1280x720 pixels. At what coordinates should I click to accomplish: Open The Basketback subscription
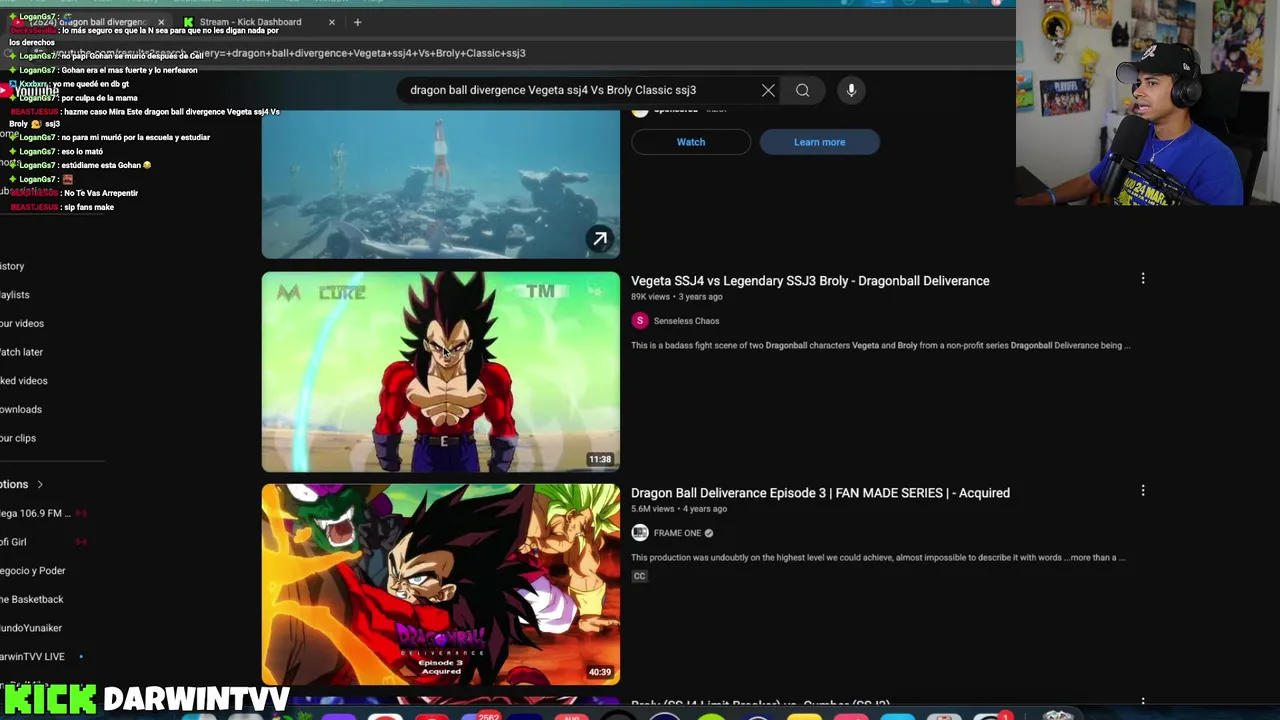(x=32, y=599)
